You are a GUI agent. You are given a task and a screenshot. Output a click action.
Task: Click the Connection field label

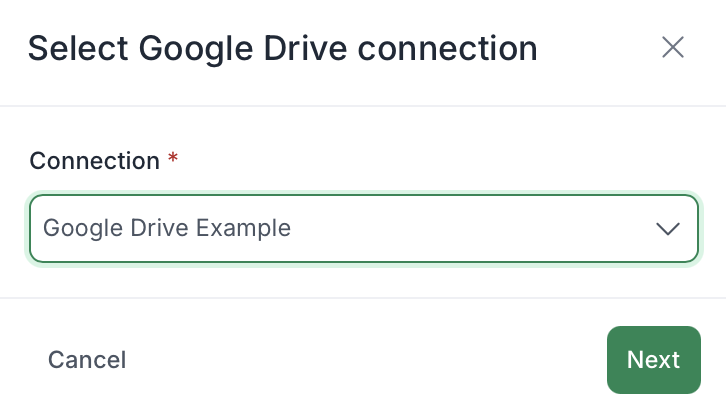[x=94, y=161]
